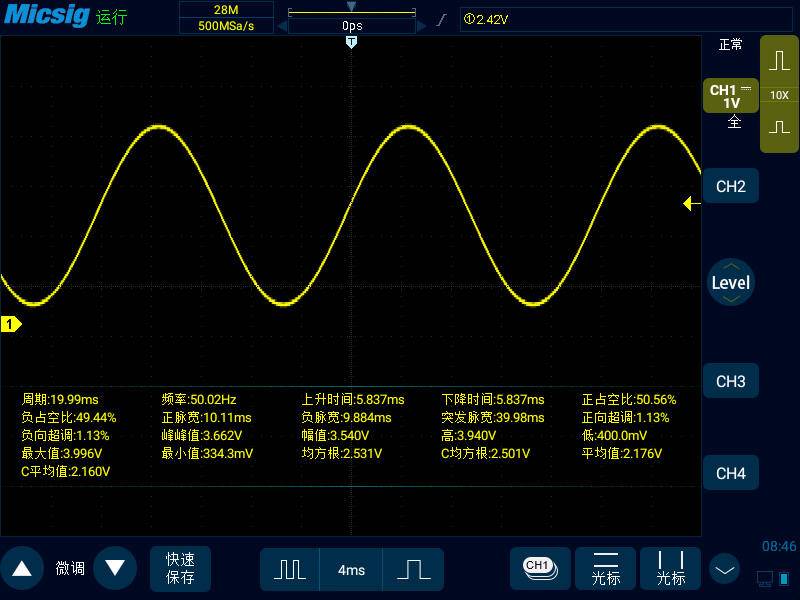Open the 4ms timebase setting
Screen dimensions: 800x600
(x=351, y=569)
